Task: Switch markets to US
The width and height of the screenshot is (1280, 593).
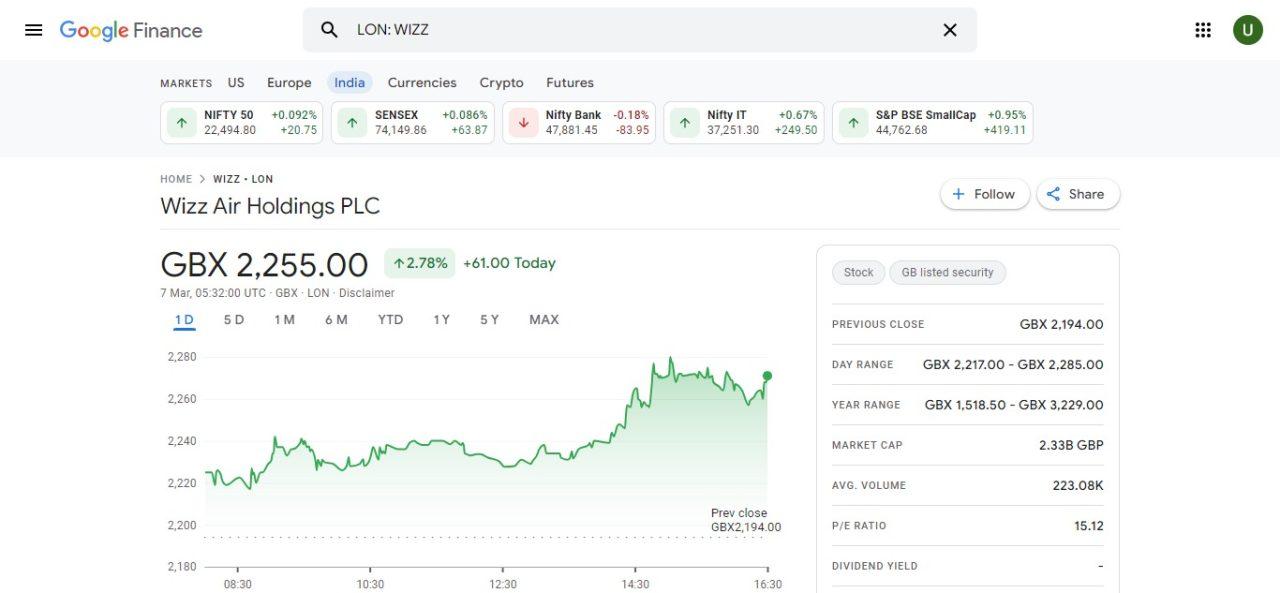Action: click(x=236, y=83)
